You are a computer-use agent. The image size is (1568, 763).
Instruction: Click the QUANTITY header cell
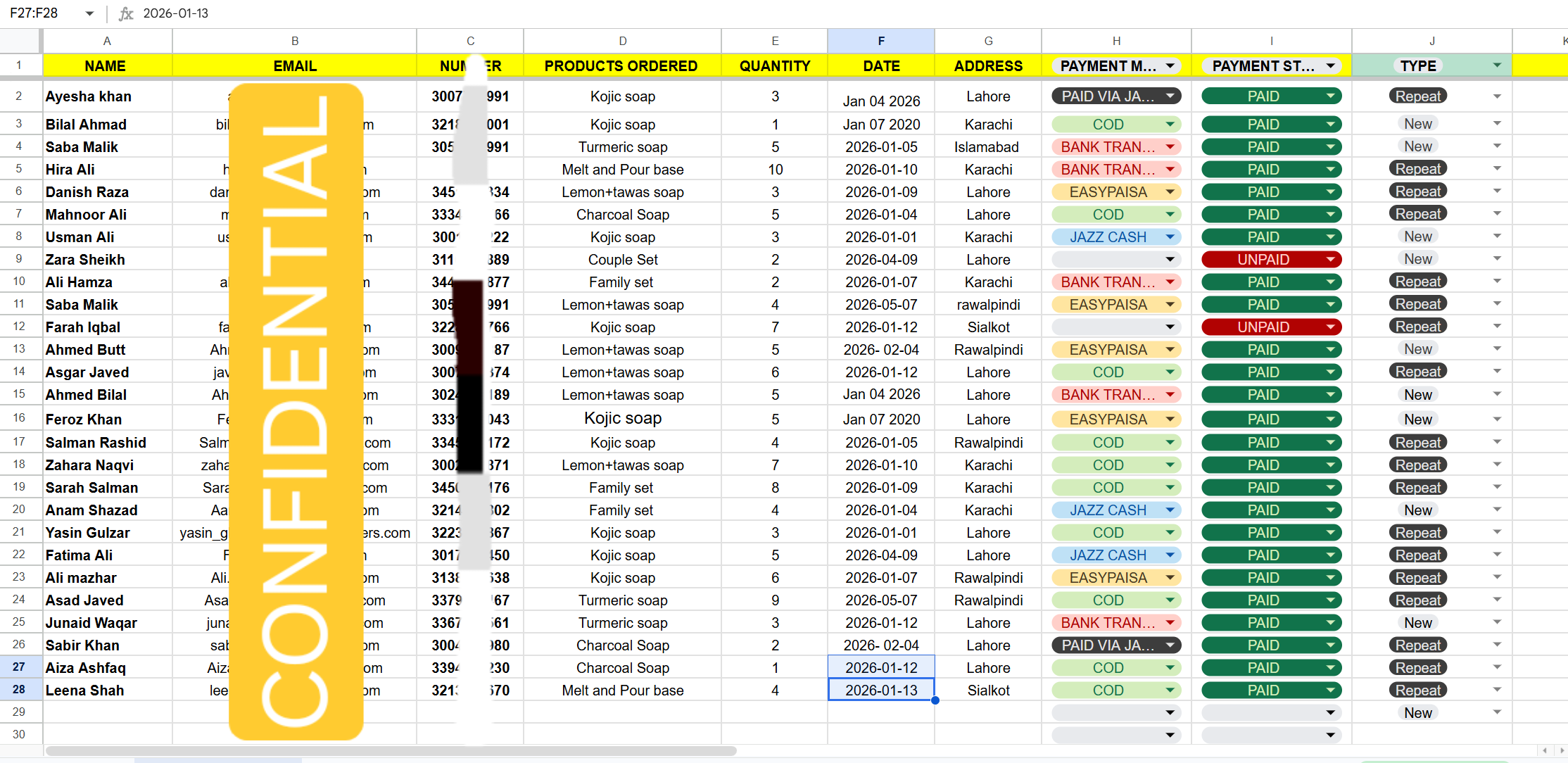(774, 66)
